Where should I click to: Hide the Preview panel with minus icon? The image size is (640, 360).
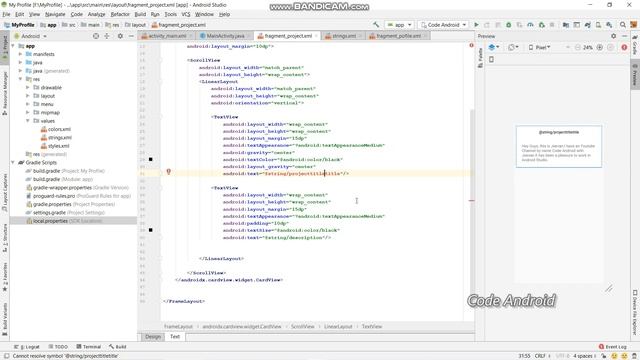(x=624, y=36)
